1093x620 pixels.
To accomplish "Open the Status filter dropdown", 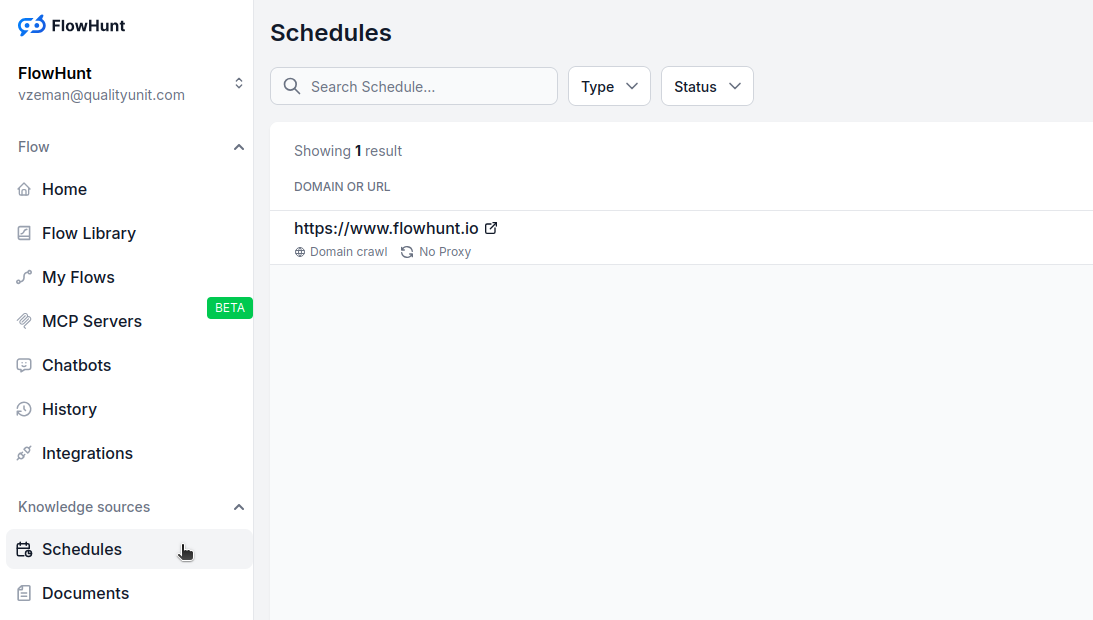I will point(707,86).
